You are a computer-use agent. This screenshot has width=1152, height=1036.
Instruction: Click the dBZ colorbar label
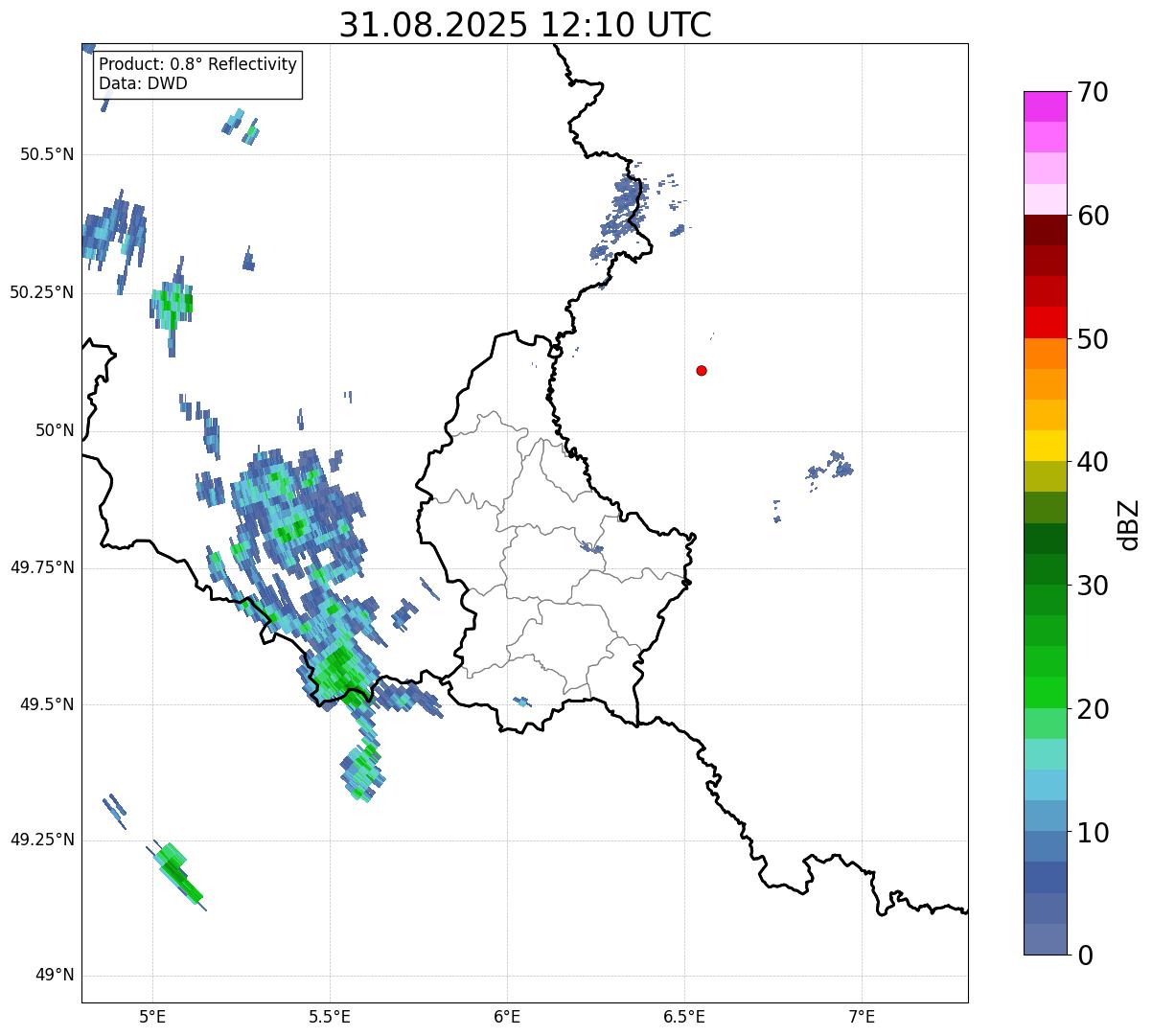click(x=1129, y=523)
